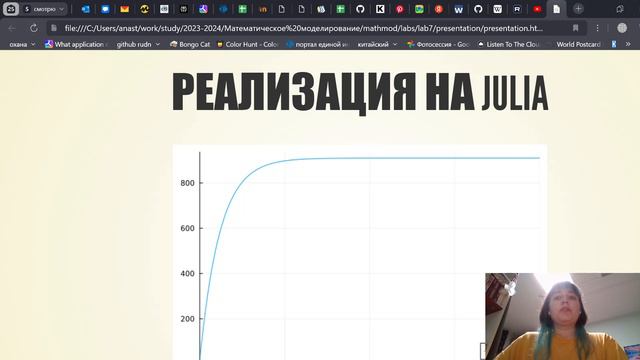640x360 pixels.
Task: Open the tab counter showing 25 tabs
Action: coord(11,9)
